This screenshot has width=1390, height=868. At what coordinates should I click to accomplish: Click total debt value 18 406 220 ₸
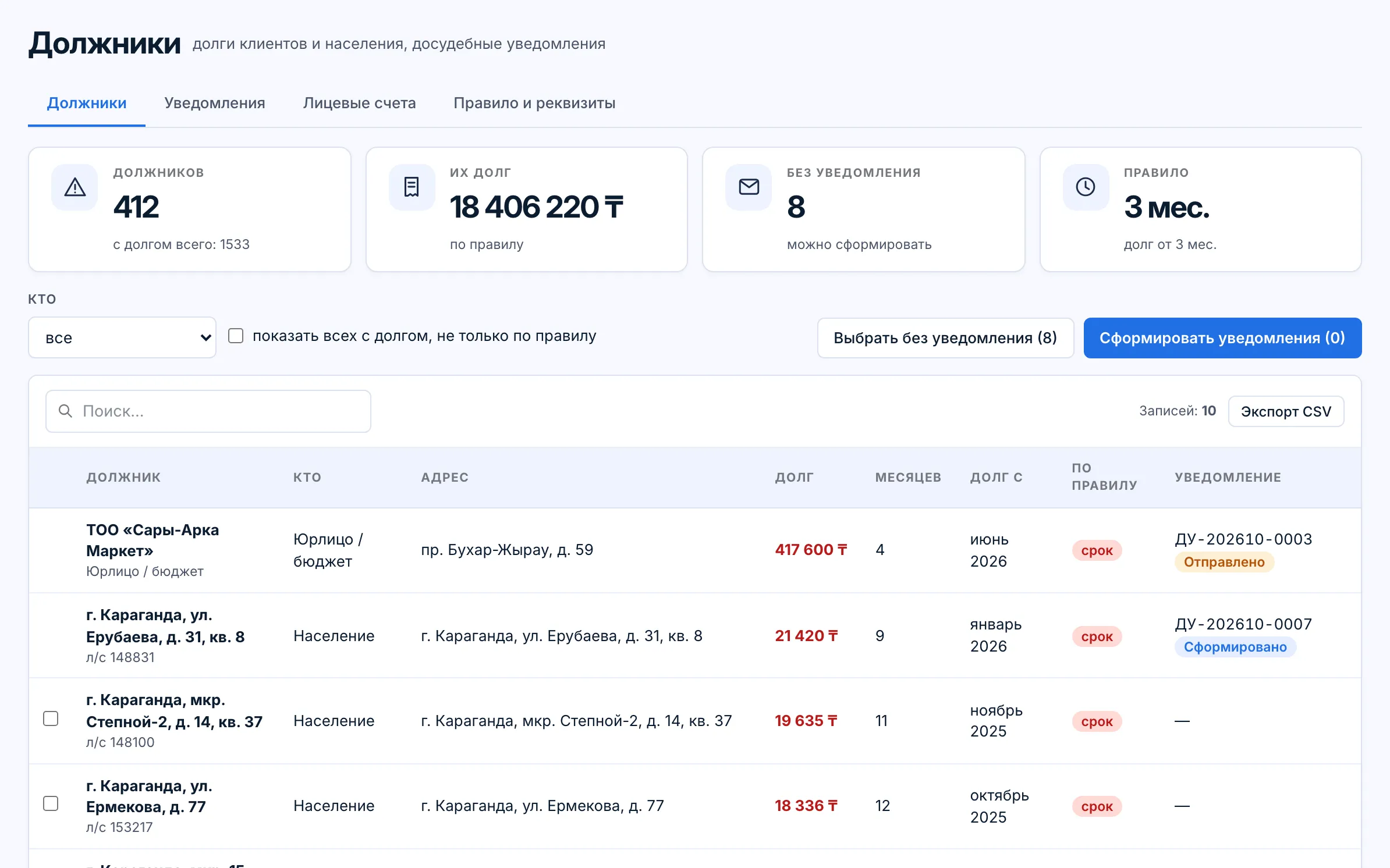click(536, 207)
